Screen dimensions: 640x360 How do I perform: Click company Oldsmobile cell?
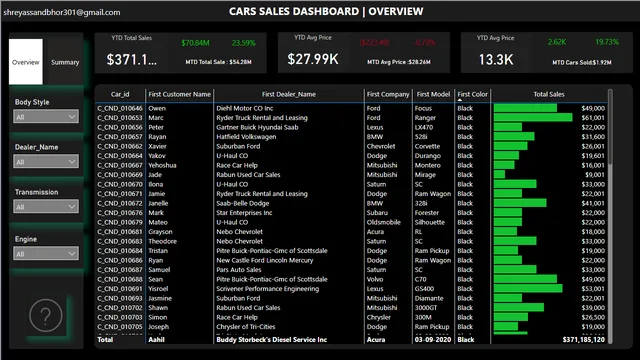[384, 222]
